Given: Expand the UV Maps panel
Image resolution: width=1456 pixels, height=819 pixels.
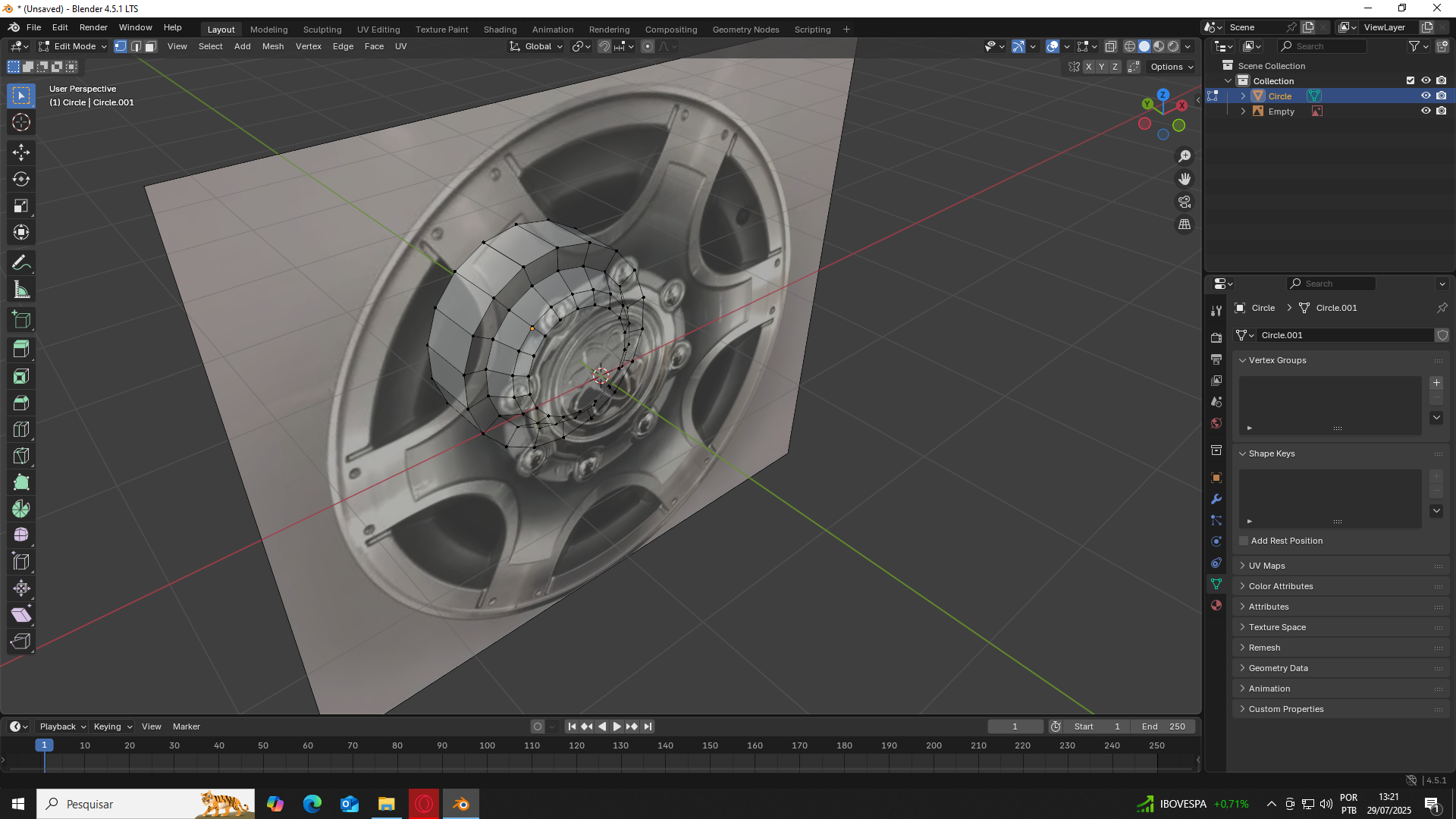Looking at the screenshot, I should pos(1266,566).
